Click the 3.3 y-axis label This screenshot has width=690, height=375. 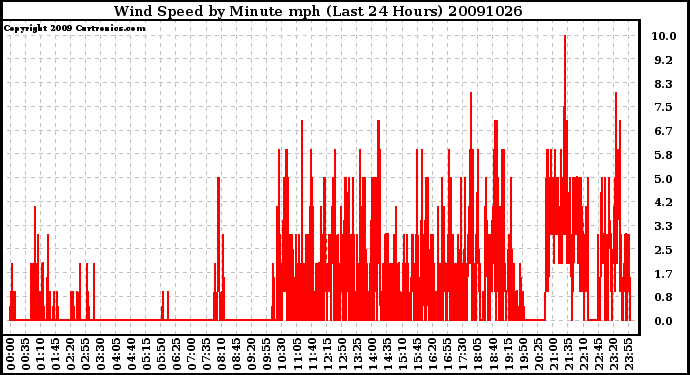pos(664,226)
